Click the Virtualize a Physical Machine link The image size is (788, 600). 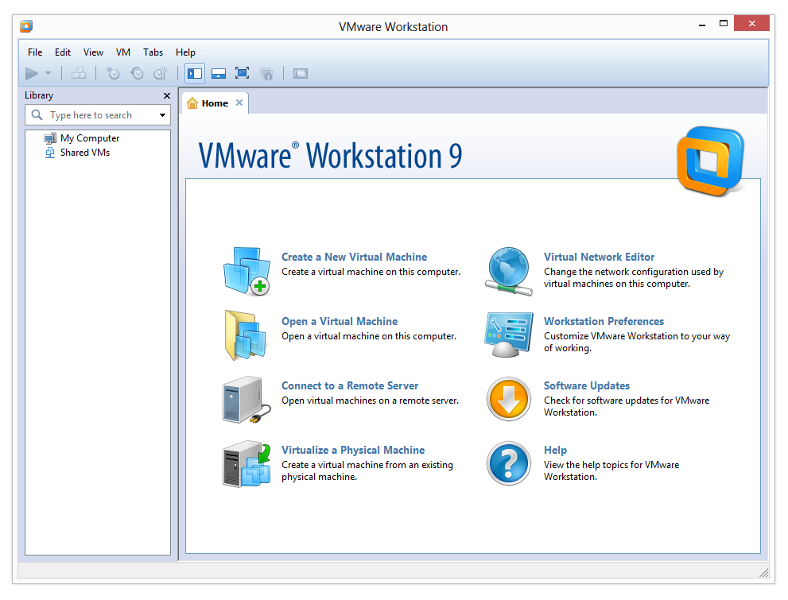click(353, 450)
